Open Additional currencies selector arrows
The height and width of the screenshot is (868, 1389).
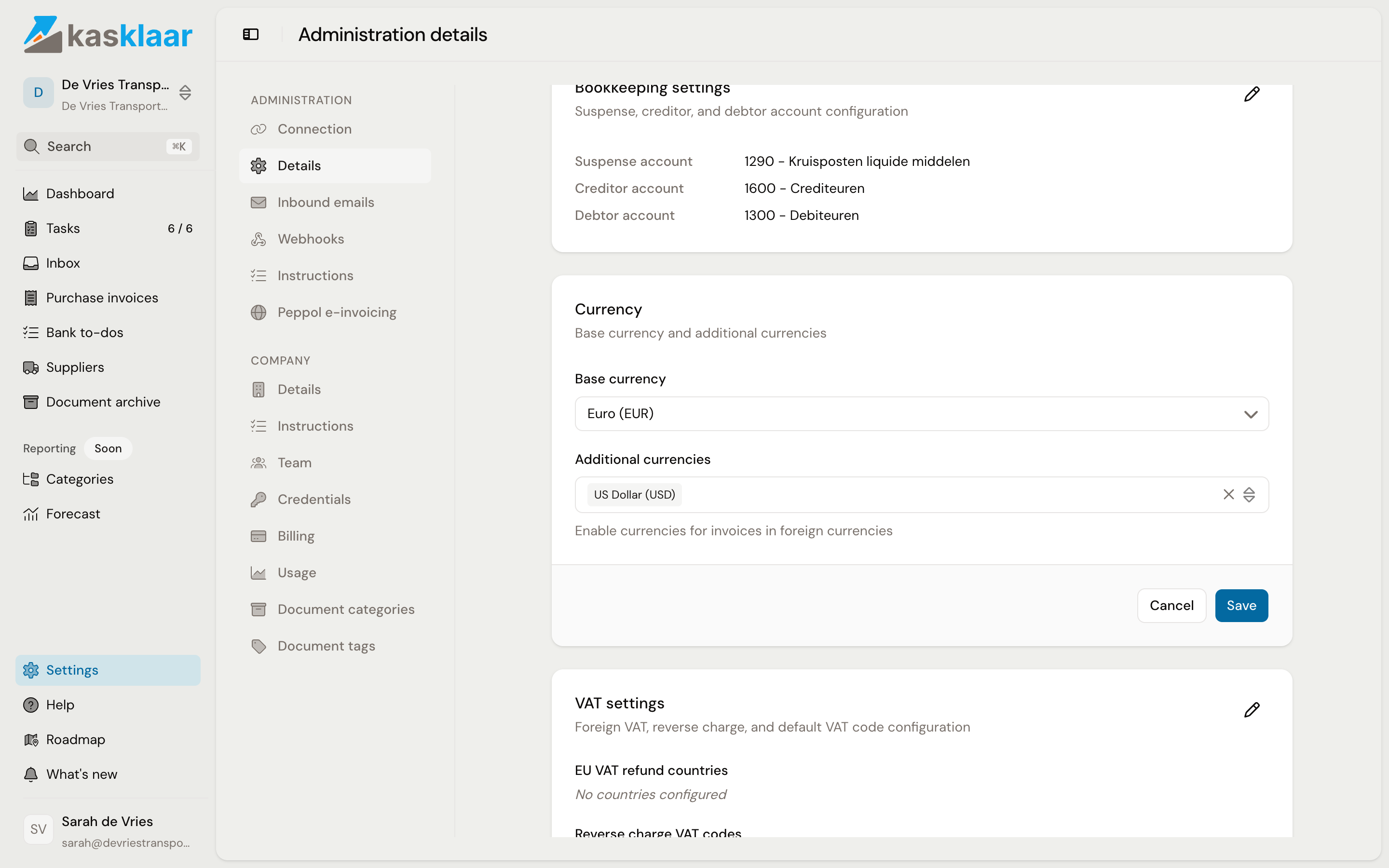point(1249,494)
